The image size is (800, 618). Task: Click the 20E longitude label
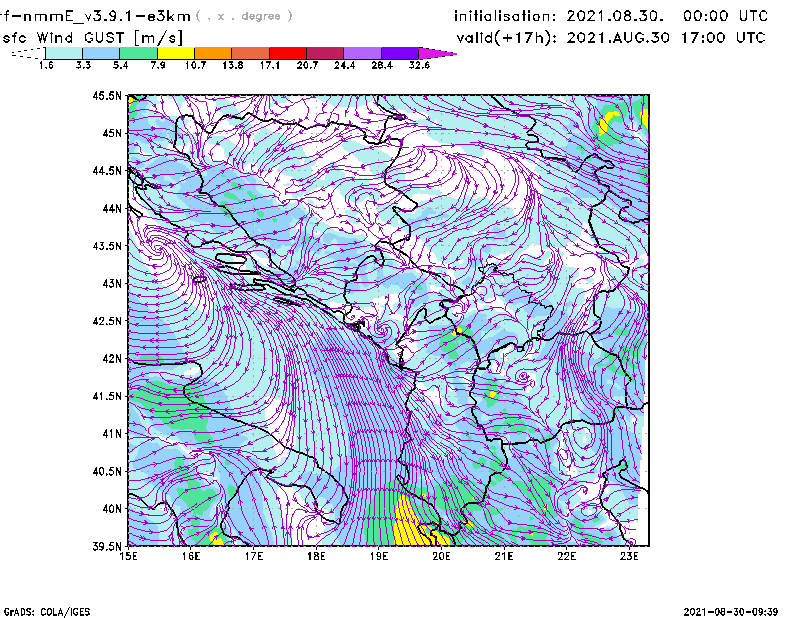(441, 556)
